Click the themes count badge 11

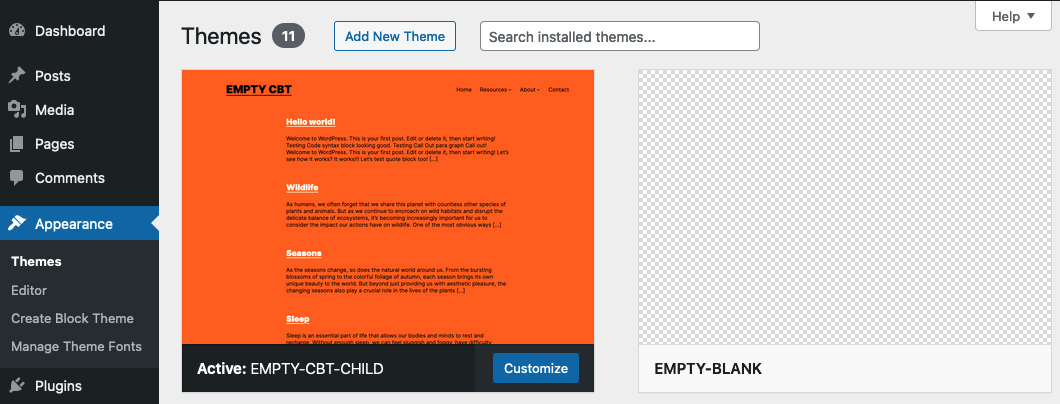point(289,36)
